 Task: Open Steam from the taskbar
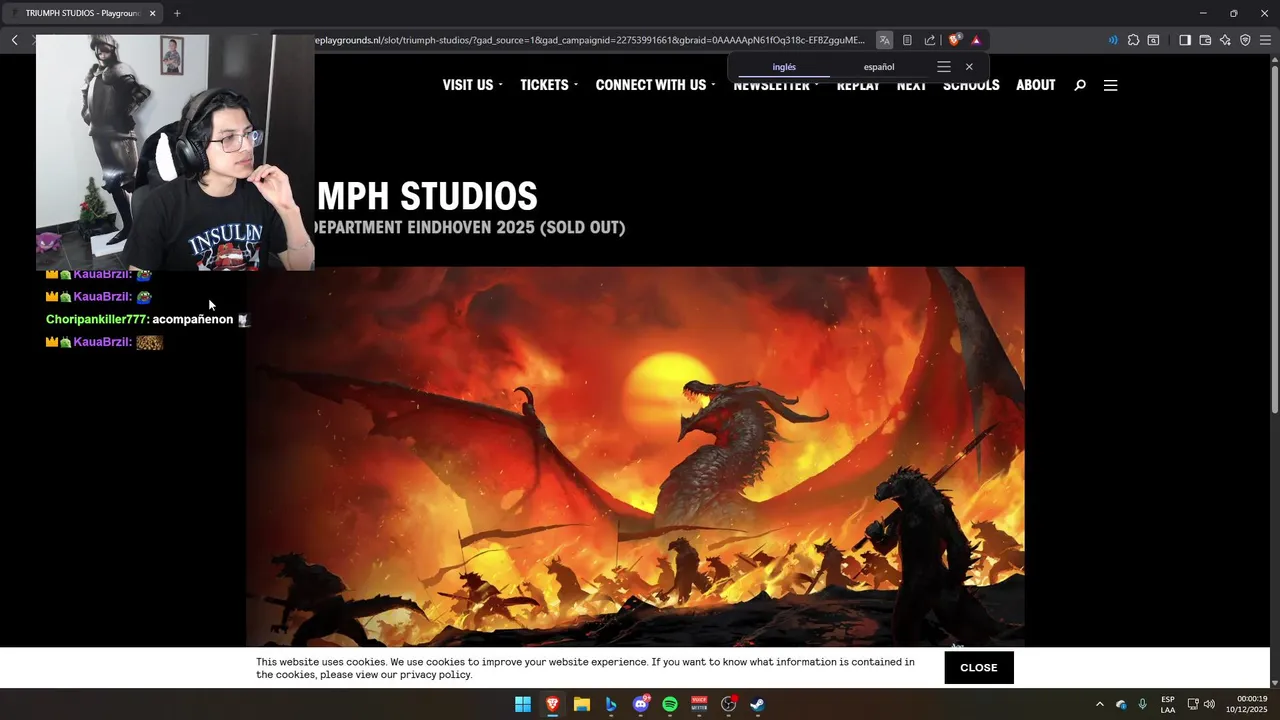tap(758, 704)
